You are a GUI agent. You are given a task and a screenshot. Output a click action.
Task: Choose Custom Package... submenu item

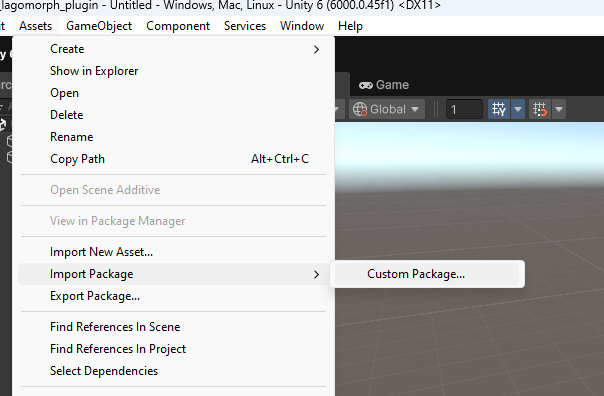coord(427,274)
